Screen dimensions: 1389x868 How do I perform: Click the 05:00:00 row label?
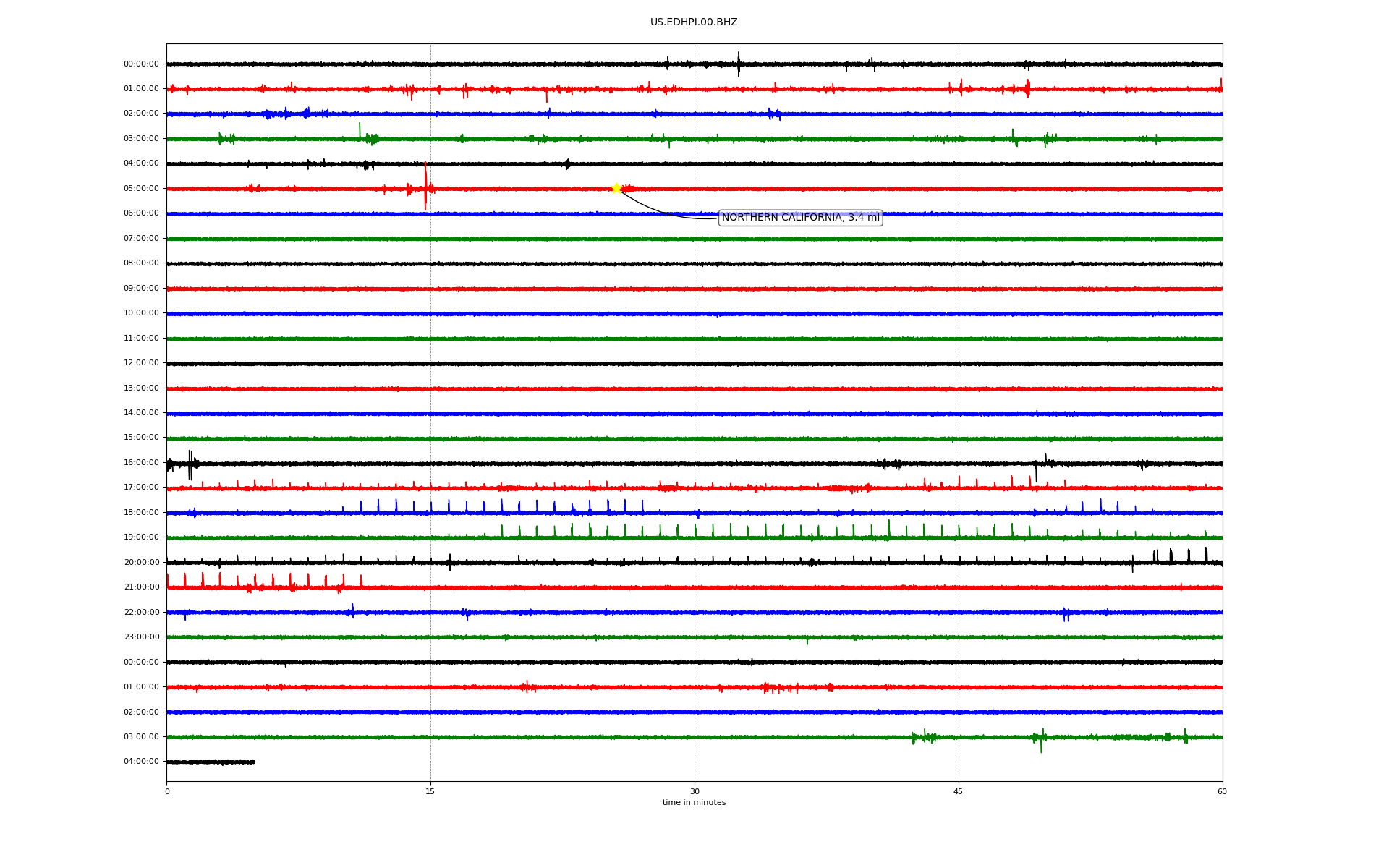coord(141,189)
